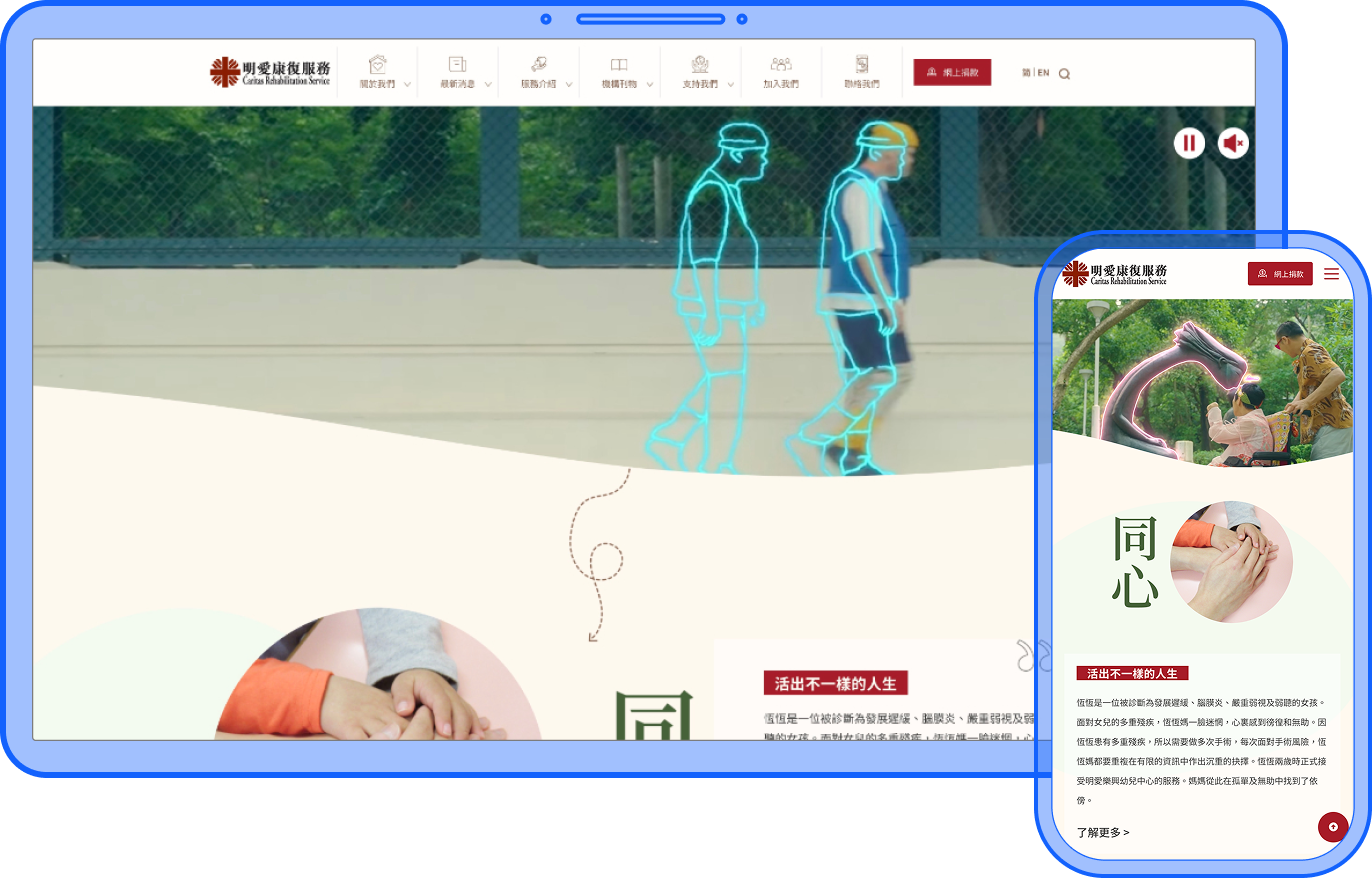Expand the 關於我們 dropdown chevron
Viewport: 1372px width, 878px height.
pos(407,85)
